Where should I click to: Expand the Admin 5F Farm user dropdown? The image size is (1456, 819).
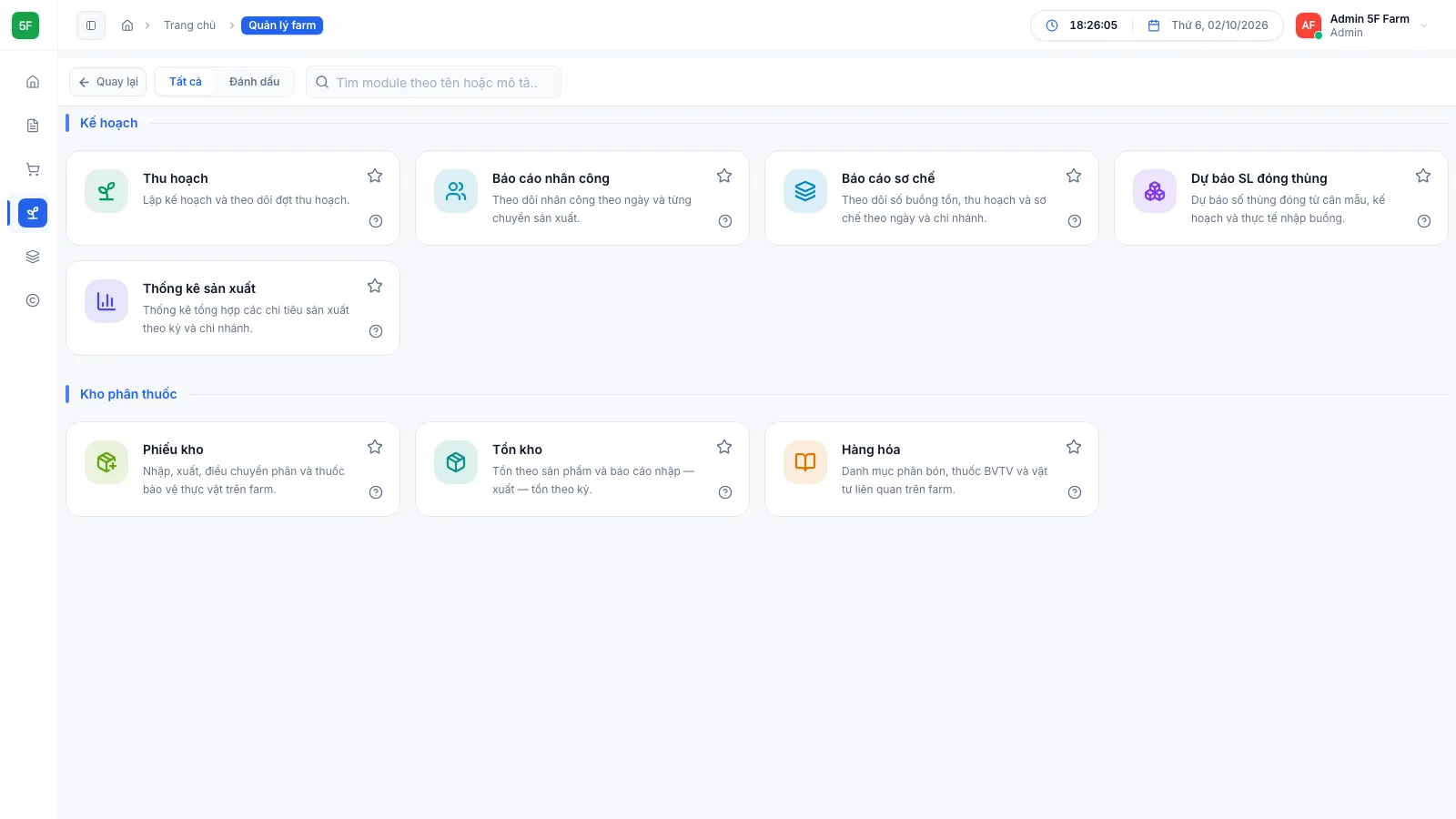[1424, 25]
